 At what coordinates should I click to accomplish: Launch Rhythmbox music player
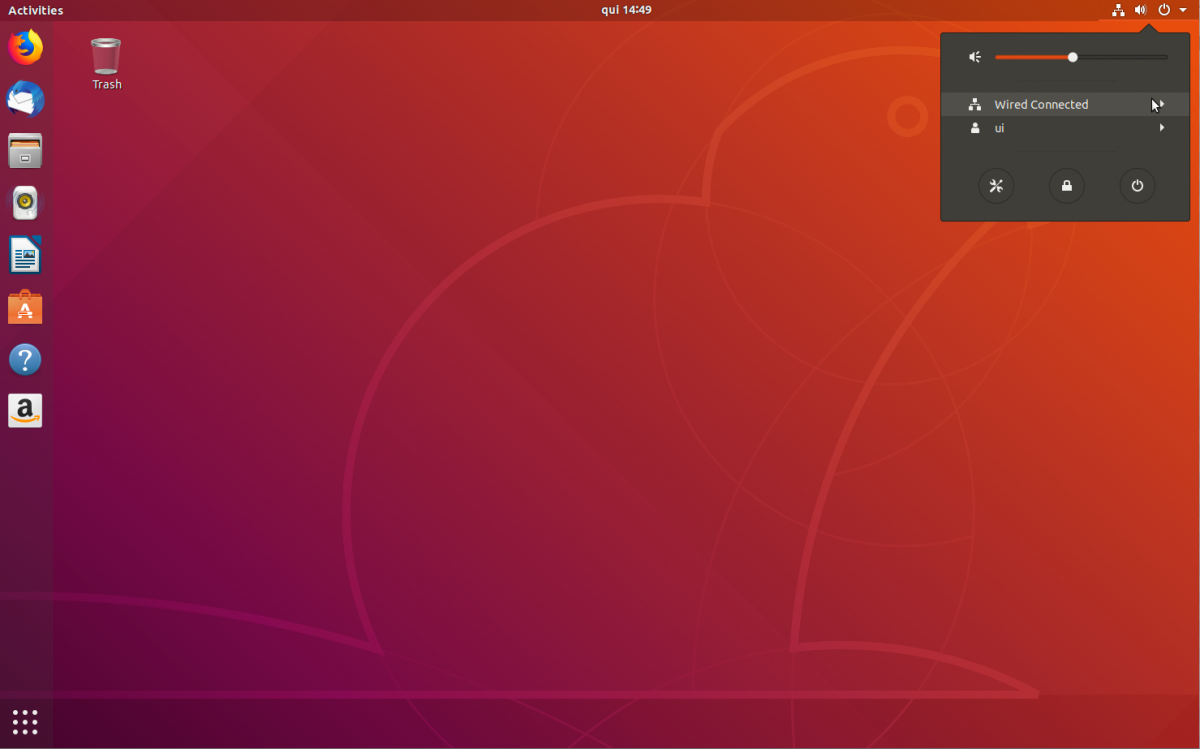pos(25,203)
